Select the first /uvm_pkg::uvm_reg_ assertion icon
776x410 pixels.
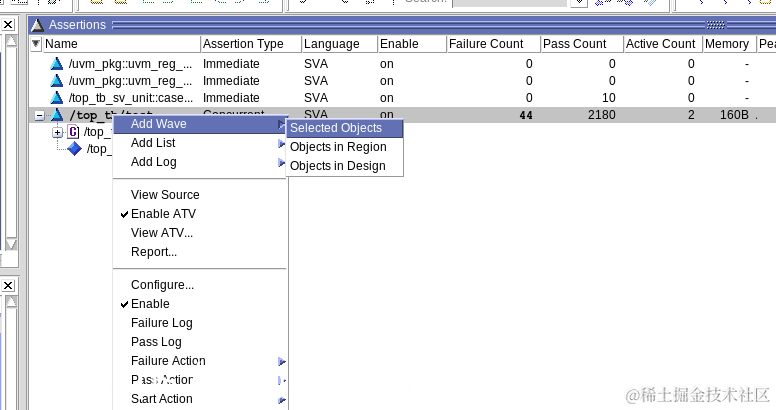(57, 63)
